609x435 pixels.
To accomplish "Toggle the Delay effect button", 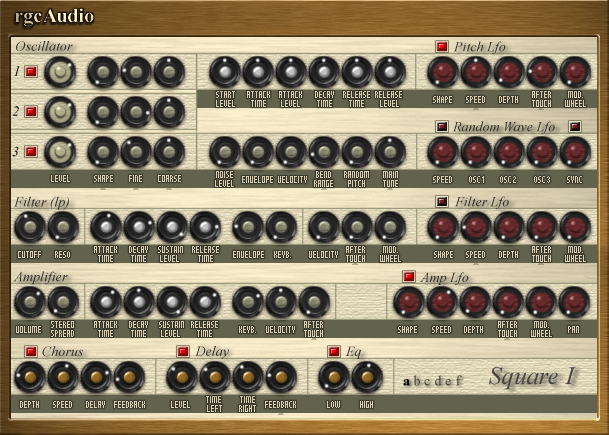I will [x=183, y=351].
